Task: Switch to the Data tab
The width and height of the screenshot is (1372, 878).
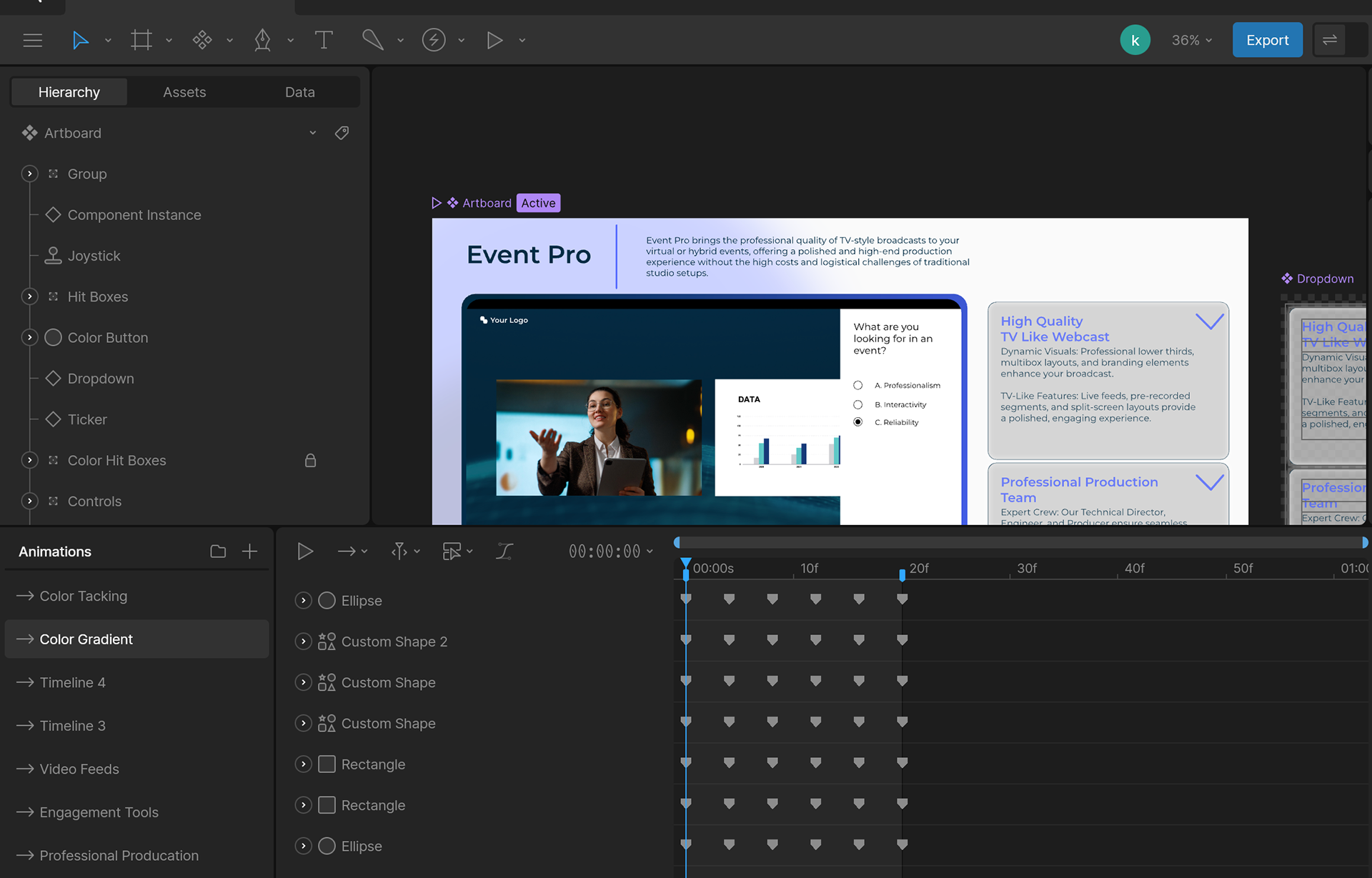Action: [x=299, y=92]
